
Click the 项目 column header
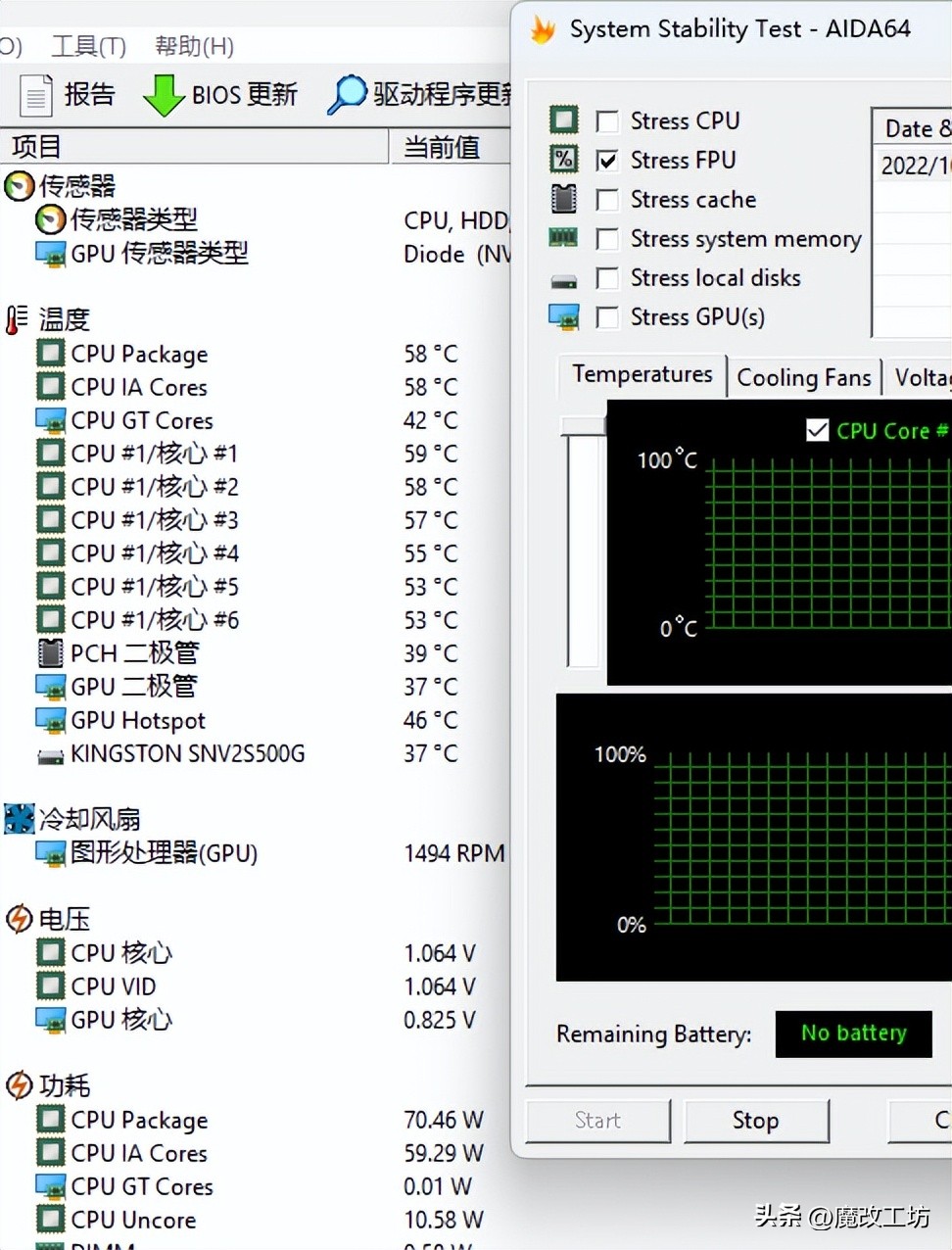tap(195, 147)
